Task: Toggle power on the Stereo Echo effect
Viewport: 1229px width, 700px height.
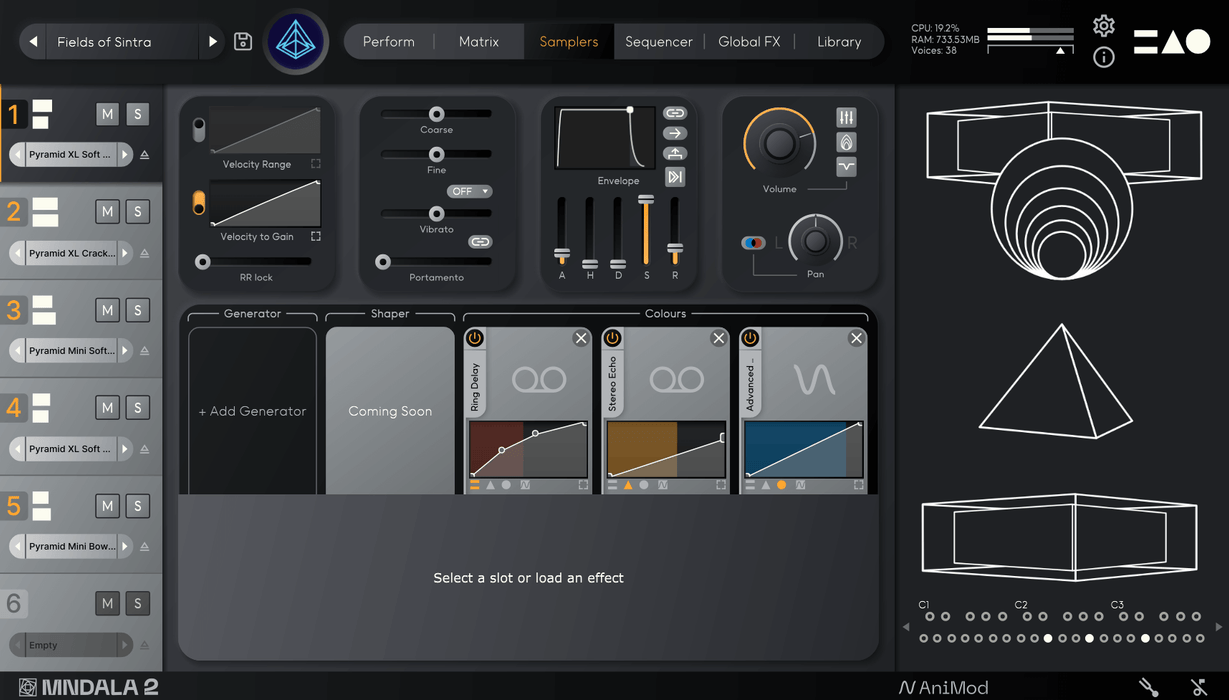Action: [x=612, y=338]
